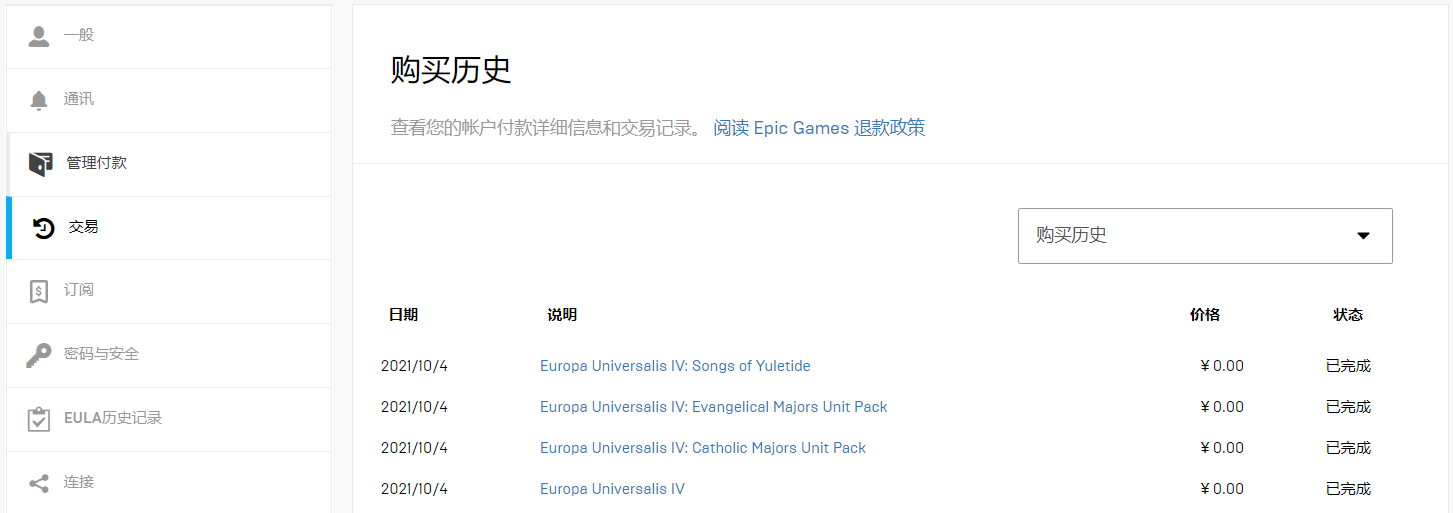Click the price in the base Europa Universalis IV row
Screen dimensions: 1453x513
pyautogui.click(x=1222, y=489)
